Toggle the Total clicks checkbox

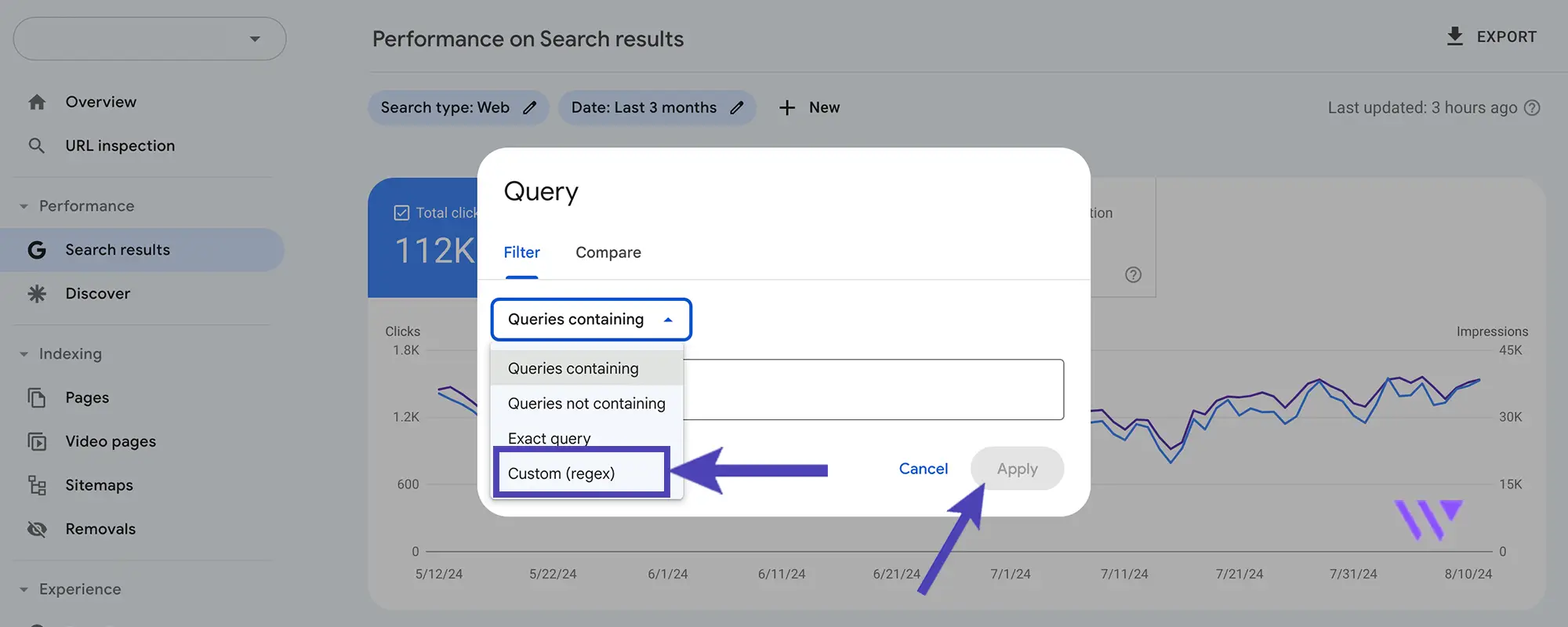pos(401,213)
